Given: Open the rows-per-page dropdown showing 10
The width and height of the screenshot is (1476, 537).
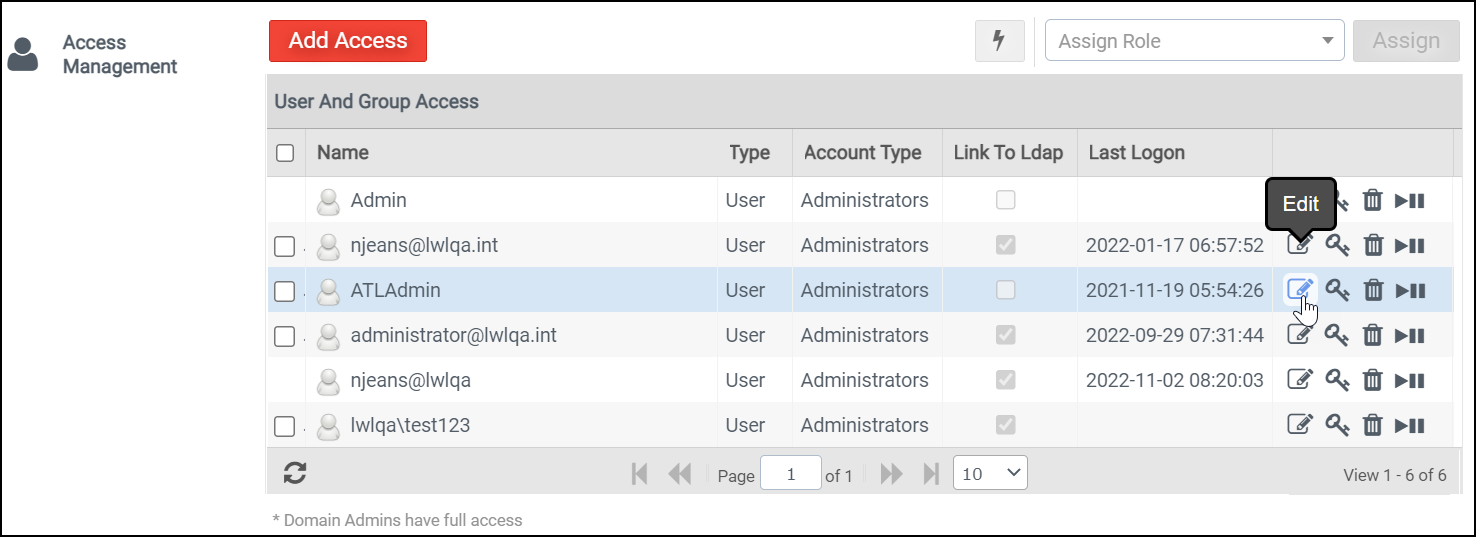Looking at the screenshot, I should click(990, 473).
